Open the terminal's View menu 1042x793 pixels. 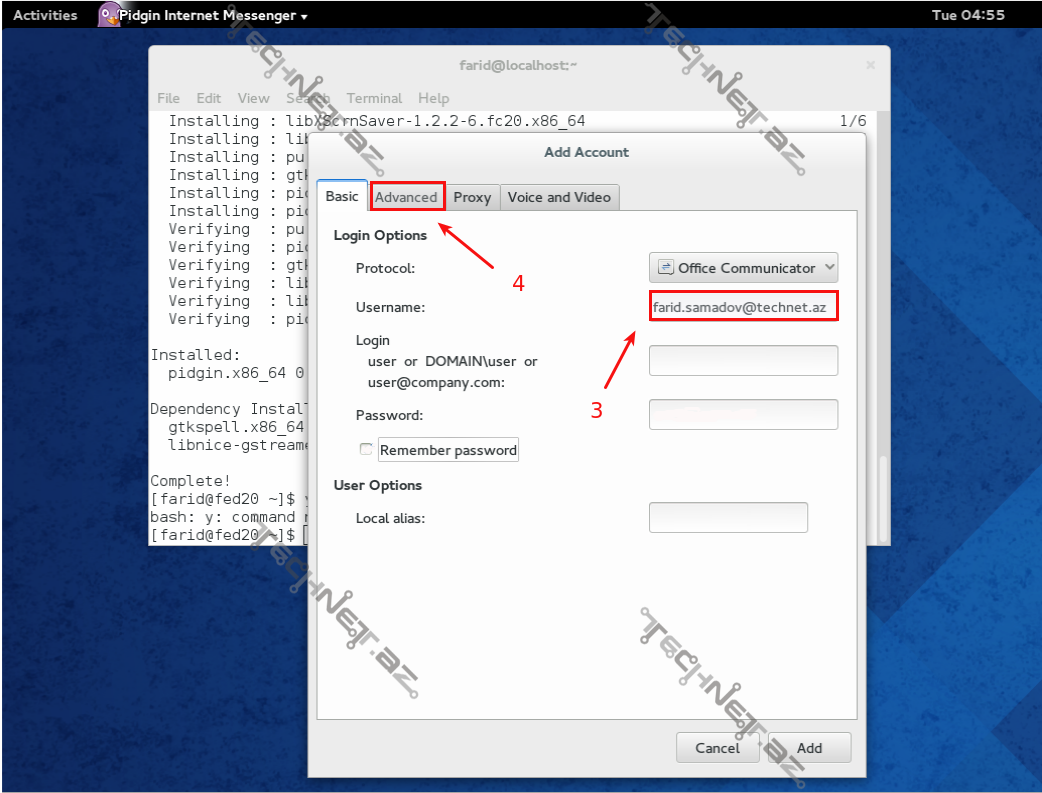click(253, 98)
